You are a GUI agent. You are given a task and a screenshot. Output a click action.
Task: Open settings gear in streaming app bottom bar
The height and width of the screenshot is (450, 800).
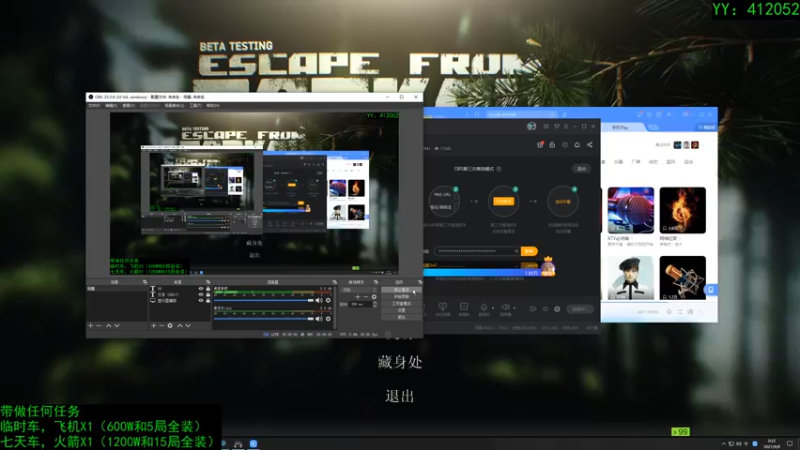557,309
